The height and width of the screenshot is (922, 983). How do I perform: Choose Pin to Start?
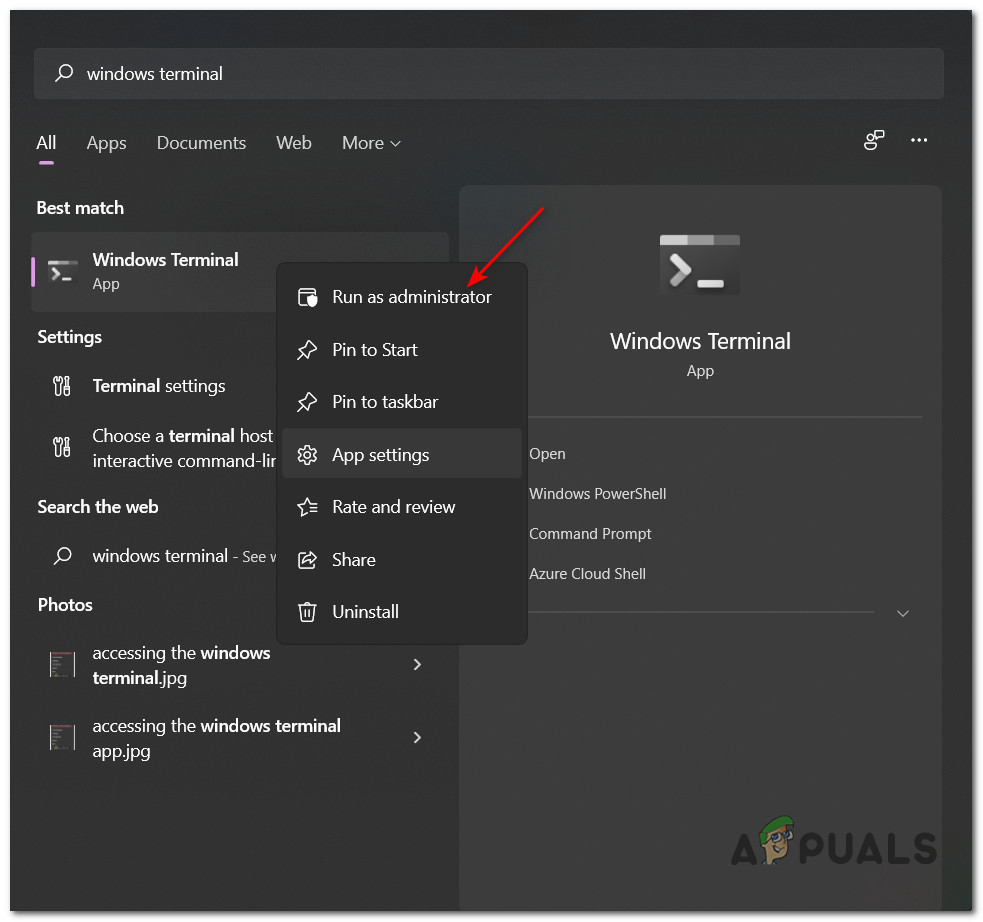(402, 349)
